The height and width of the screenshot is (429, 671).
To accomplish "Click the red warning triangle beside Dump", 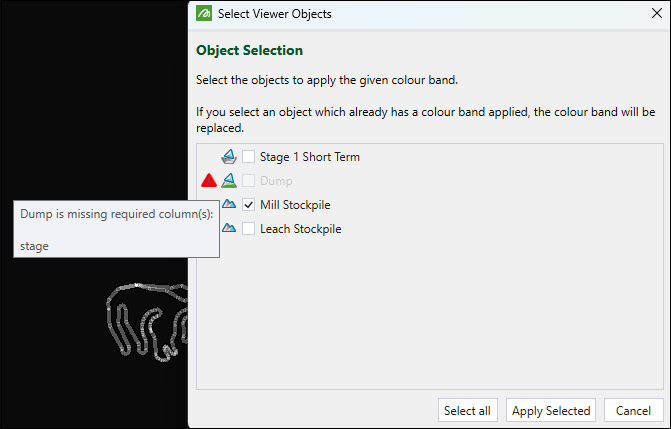I will 209,181.
